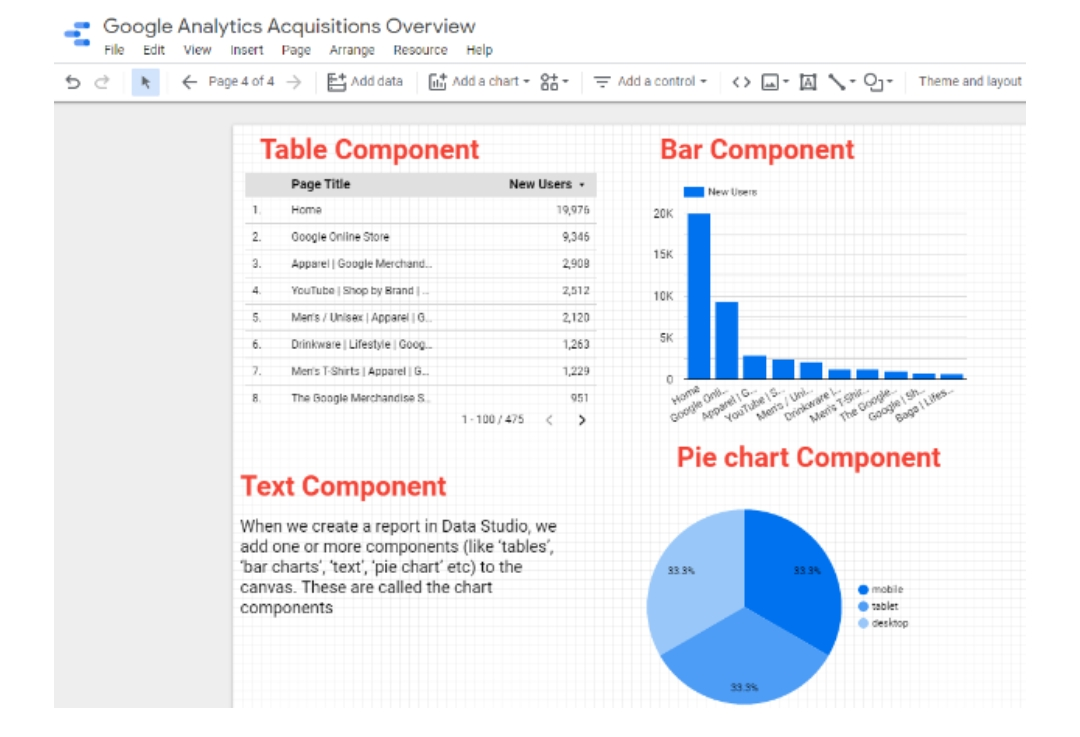Select the Home row in the table
This screenshot has width=1080, height=737.
pyautogui.click(x=420, y=210)
